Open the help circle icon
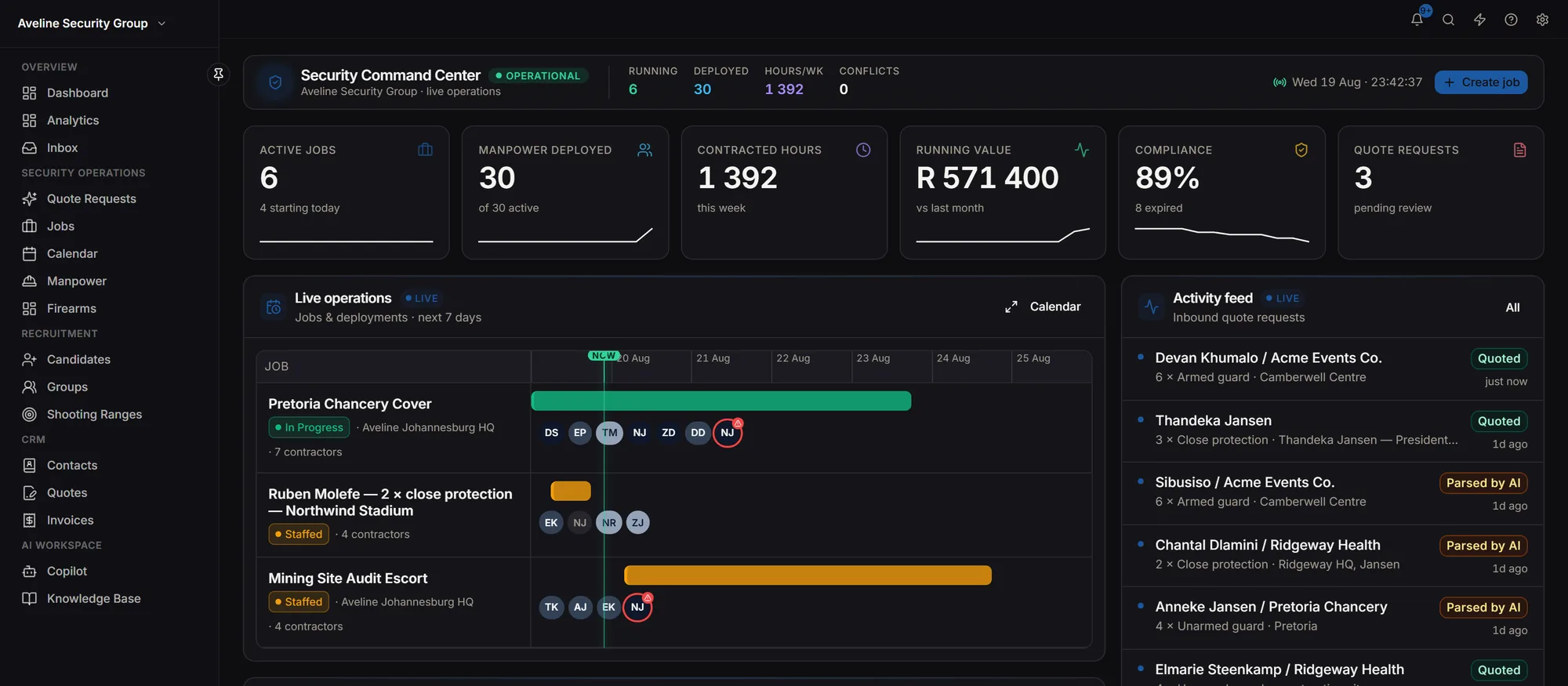This screenshot has width=1568, height=686. pyautogui.click(x=1511, y=20)
